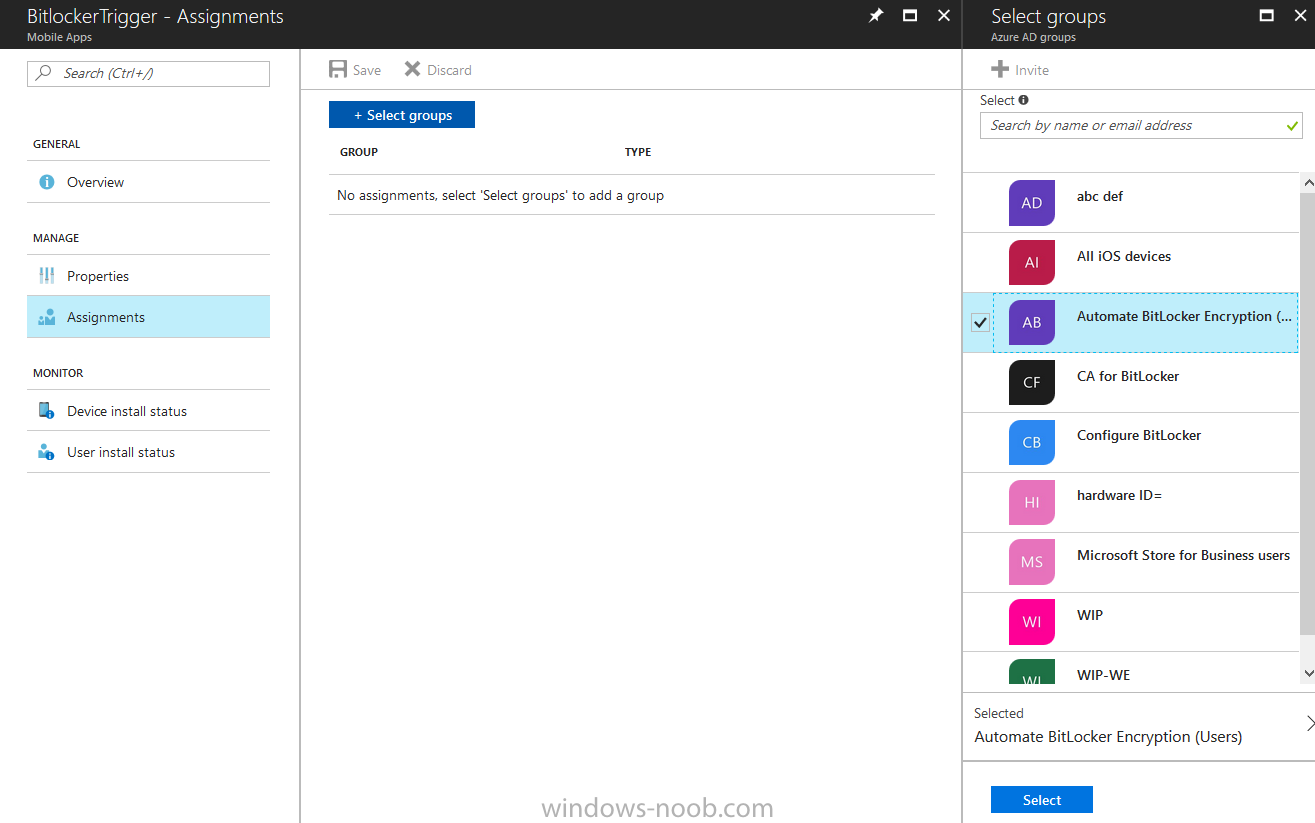Click the info icon next to Select
Screen dimensions: 1315x823
[x=1023, y=100]
